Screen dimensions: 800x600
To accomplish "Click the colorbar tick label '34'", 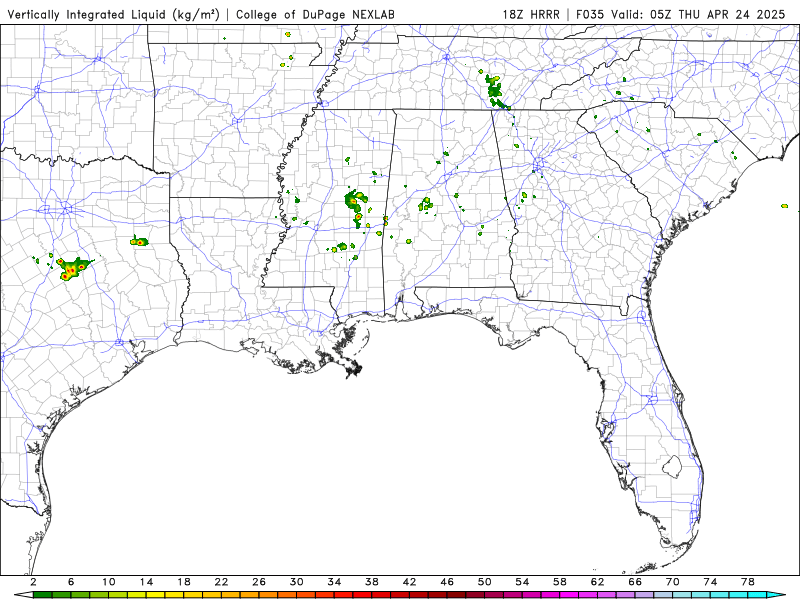I will coord(334,582).
